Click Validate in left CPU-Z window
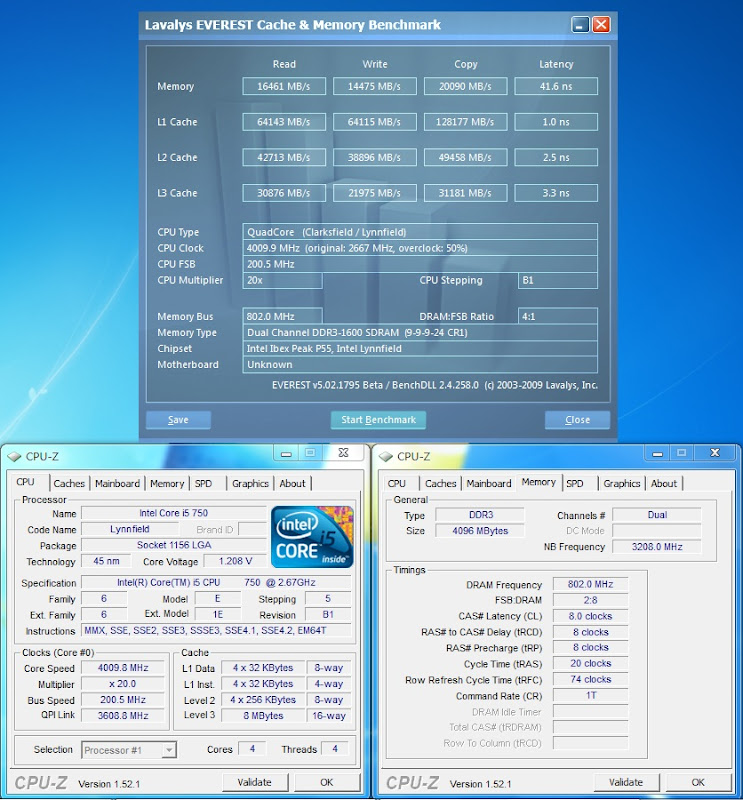The width and height of the screenshot is (743, 800). pyautogui.click(x=255, y=782)
